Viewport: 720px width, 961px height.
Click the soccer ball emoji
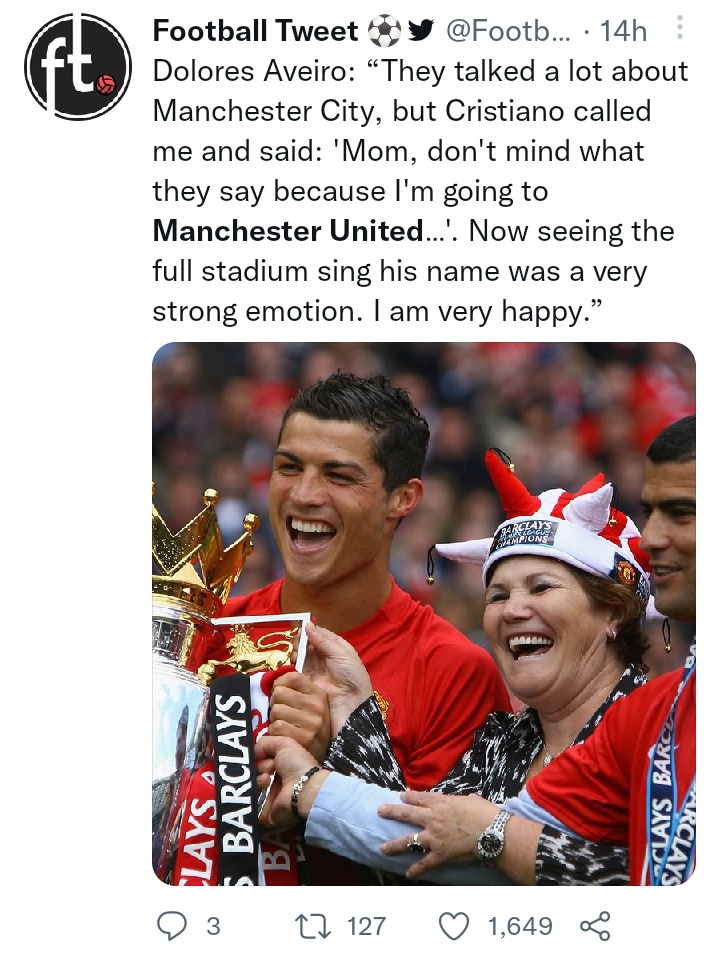384,31
